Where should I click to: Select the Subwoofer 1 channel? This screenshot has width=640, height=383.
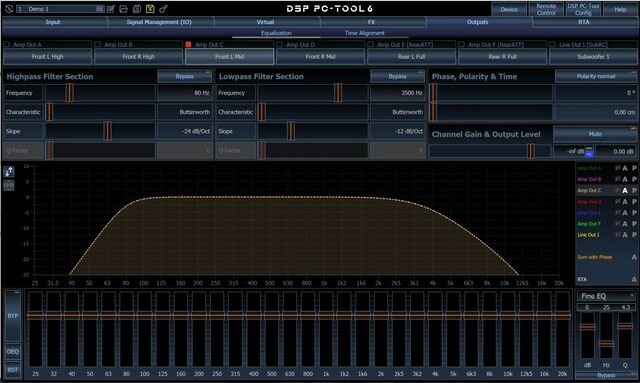[x=593, y=57]
